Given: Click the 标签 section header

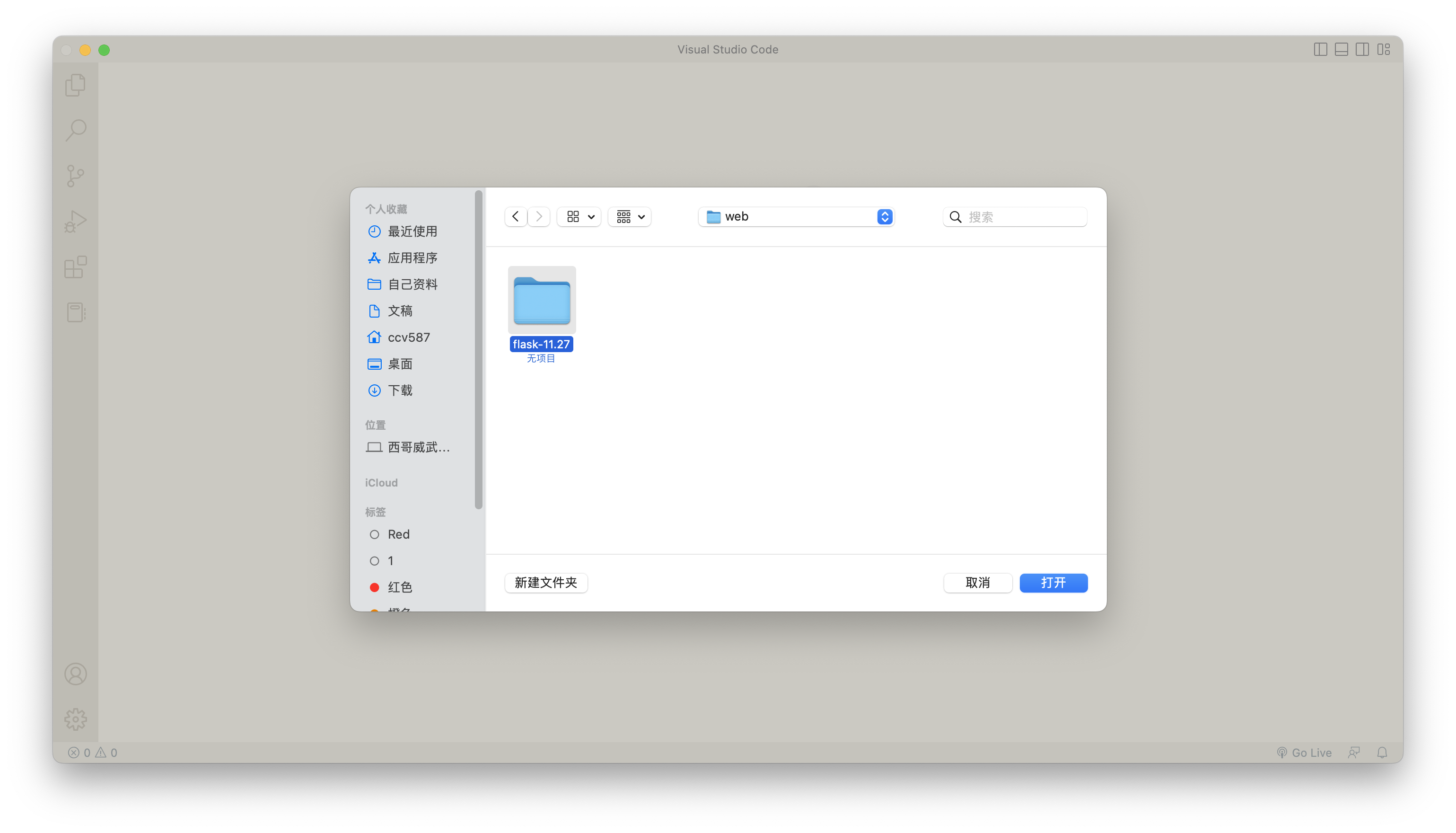Looking at the screenshot, I should 376,512.
